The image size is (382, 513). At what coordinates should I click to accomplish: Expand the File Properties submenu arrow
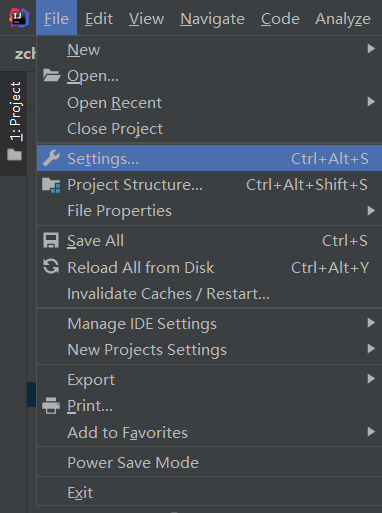371,210
